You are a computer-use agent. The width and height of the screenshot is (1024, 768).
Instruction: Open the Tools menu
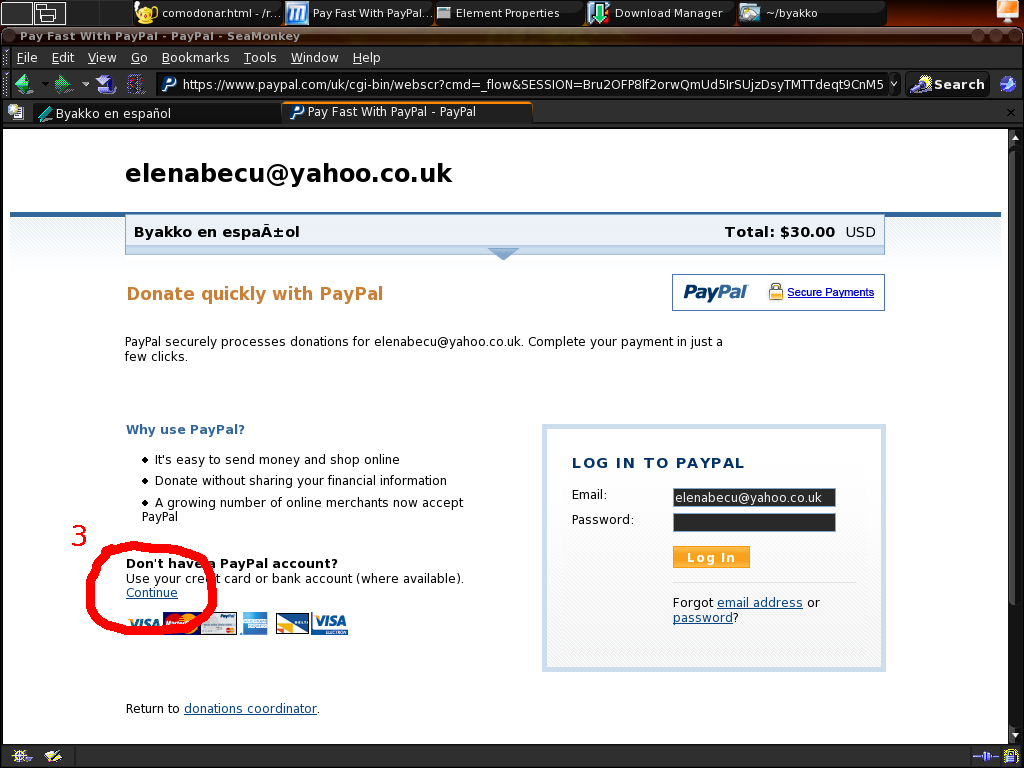260,57
